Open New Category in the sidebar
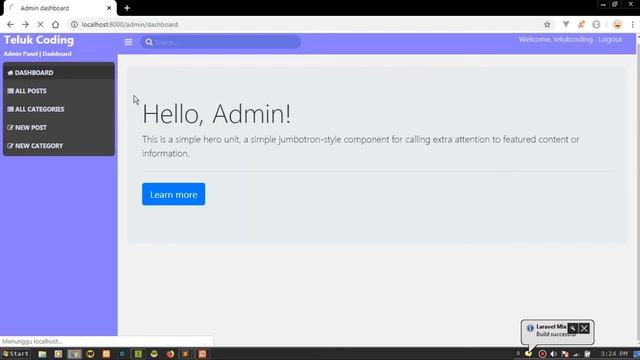Screen dimensions: 640x360 pyautogui.click(x=59, y=146)
